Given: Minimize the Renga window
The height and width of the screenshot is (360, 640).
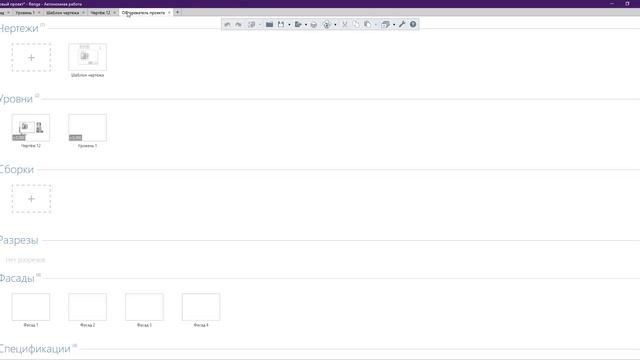Looking at the screenshot, I should click(612, 4).
